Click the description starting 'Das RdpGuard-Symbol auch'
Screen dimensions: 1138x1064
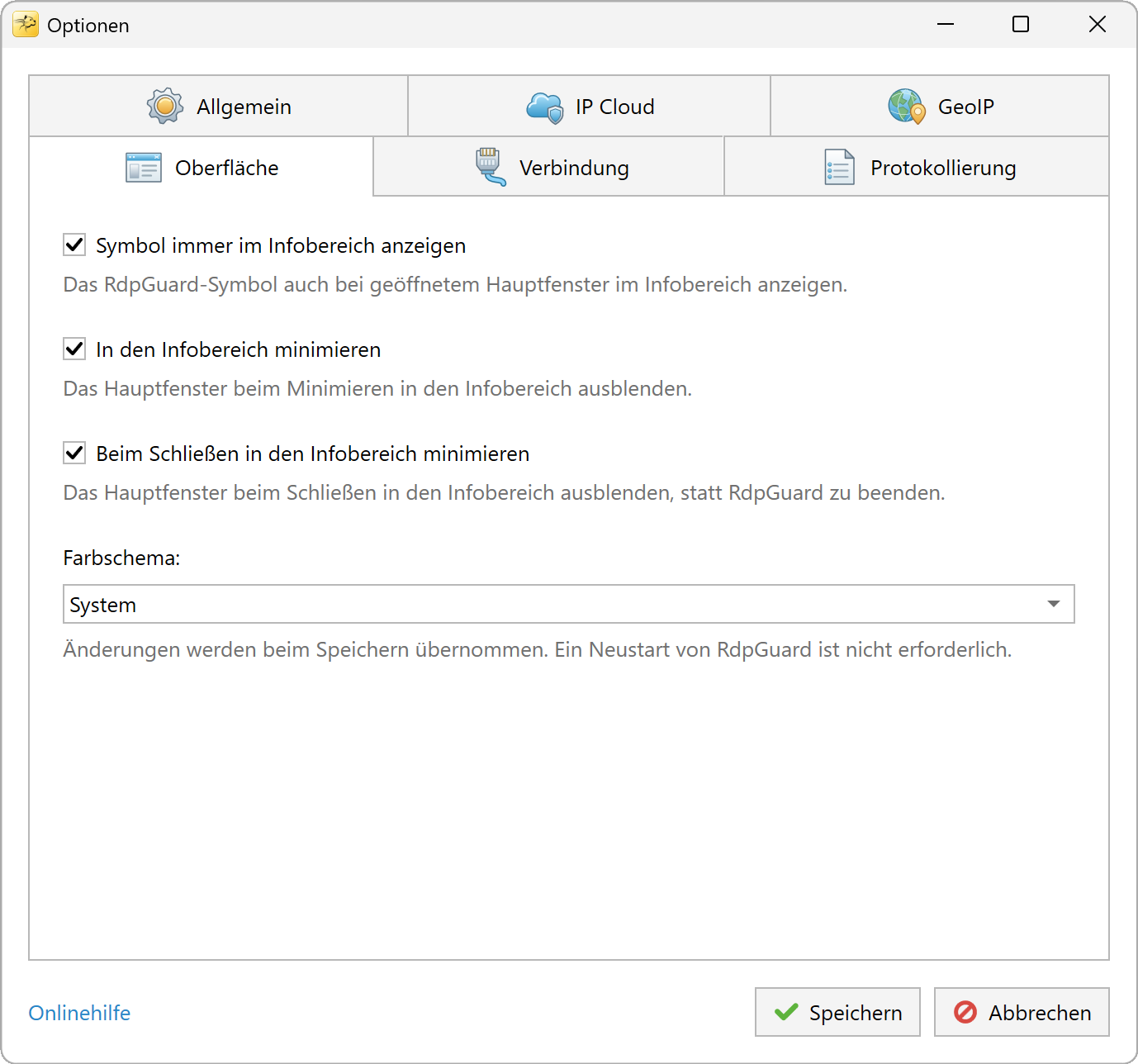pos(455,284)
